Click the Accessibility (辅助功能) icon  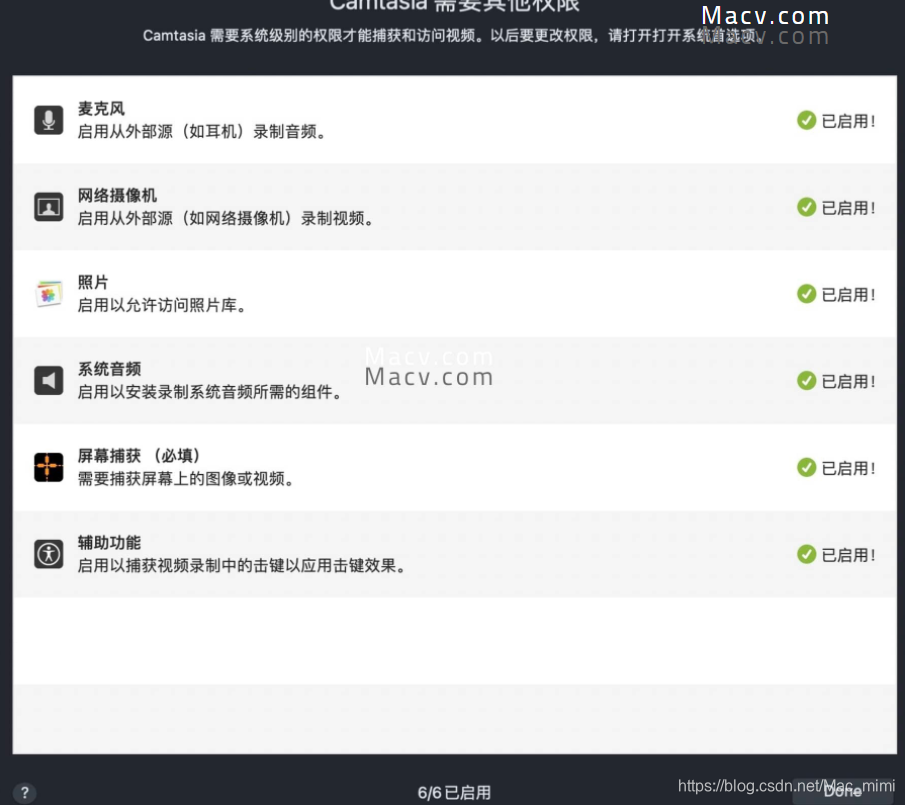point(48,553)
